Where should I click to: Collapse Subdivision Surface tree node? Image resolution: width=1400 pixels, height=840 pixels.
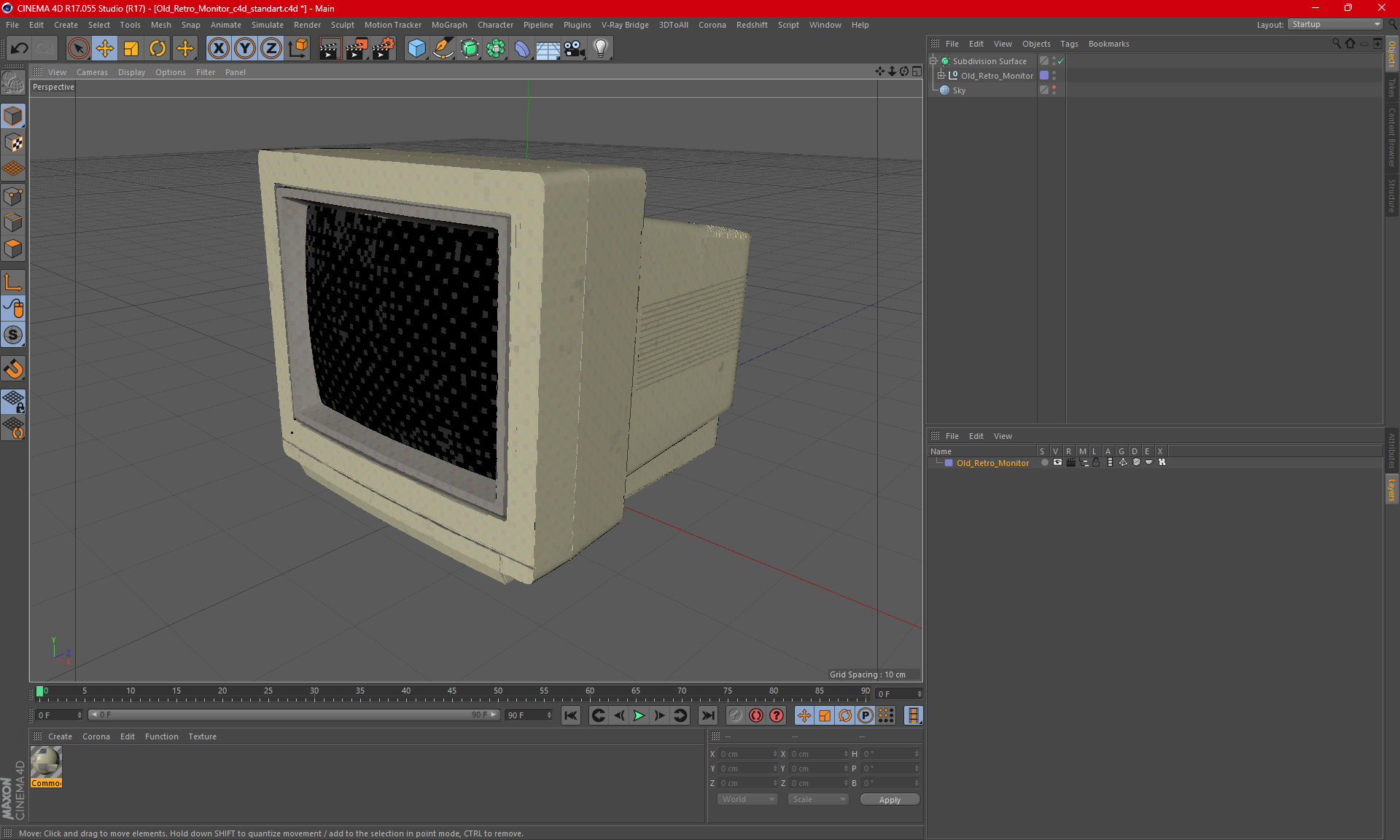pyautogui.click(x=933, y=61)
